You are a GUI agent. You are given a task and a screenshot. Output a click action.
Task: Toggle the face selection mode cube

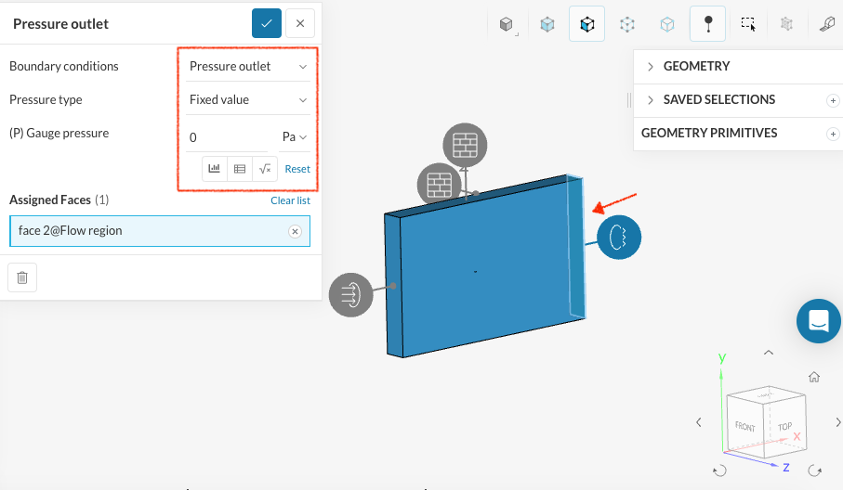587,24
